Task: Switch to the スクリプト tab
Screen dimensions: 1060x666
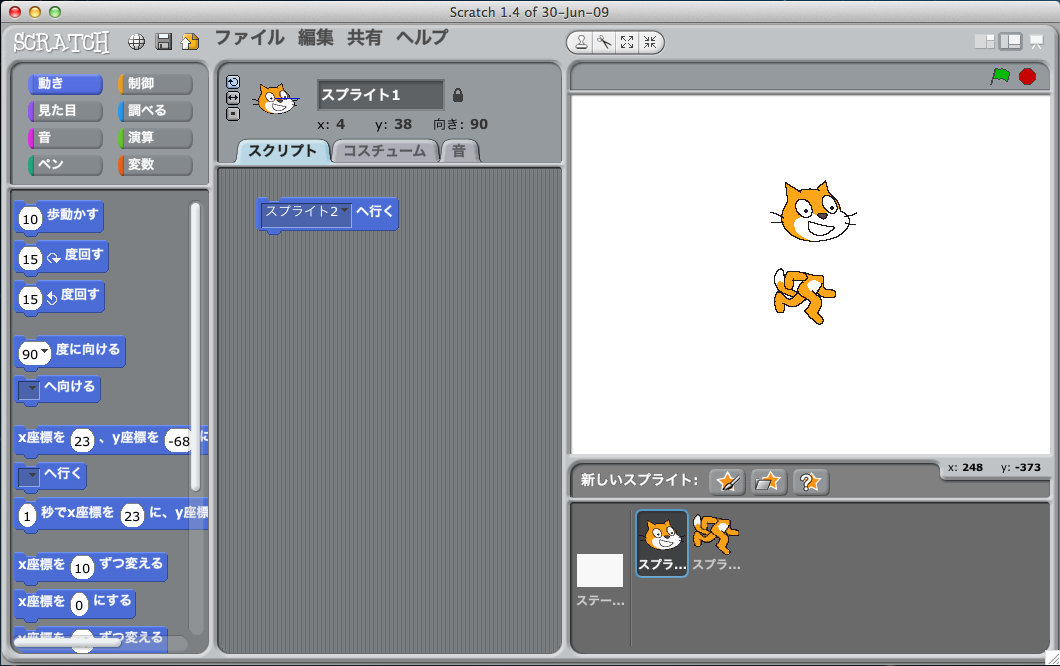Action: [283, 151]
